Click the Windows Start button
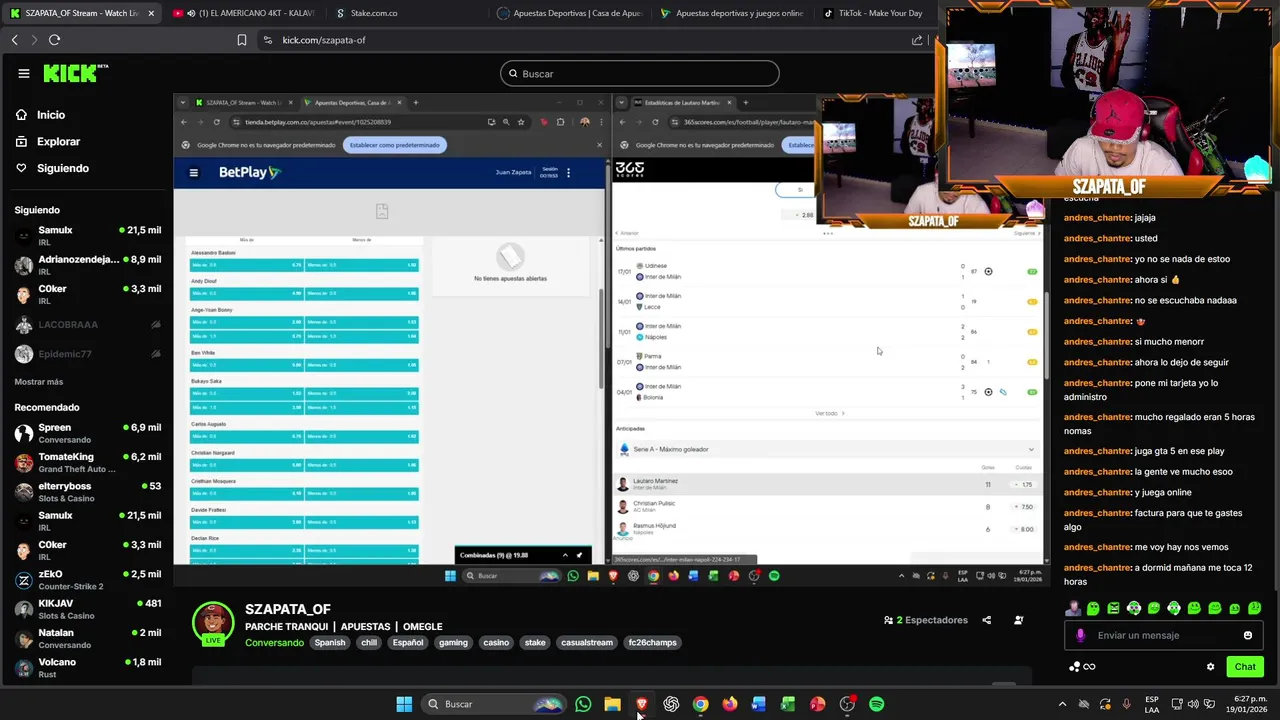 [x=404, y=704]
